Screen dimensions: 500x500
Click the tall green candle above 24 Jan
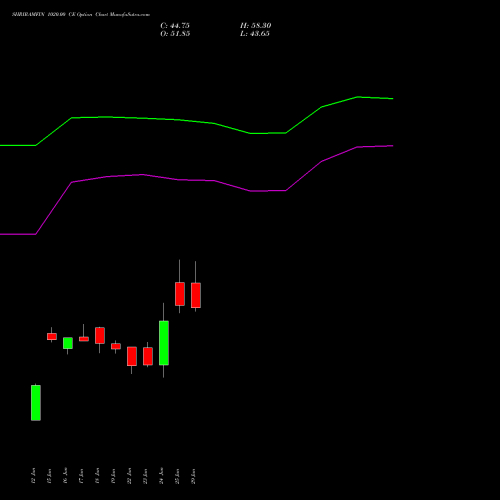tap(164, 343)
